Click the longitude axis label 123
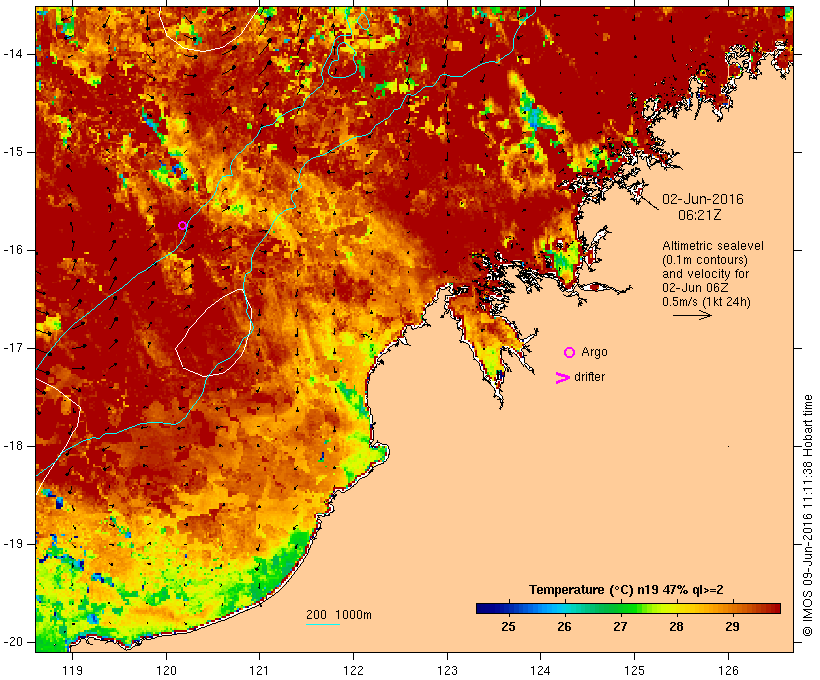 (447, 671)
